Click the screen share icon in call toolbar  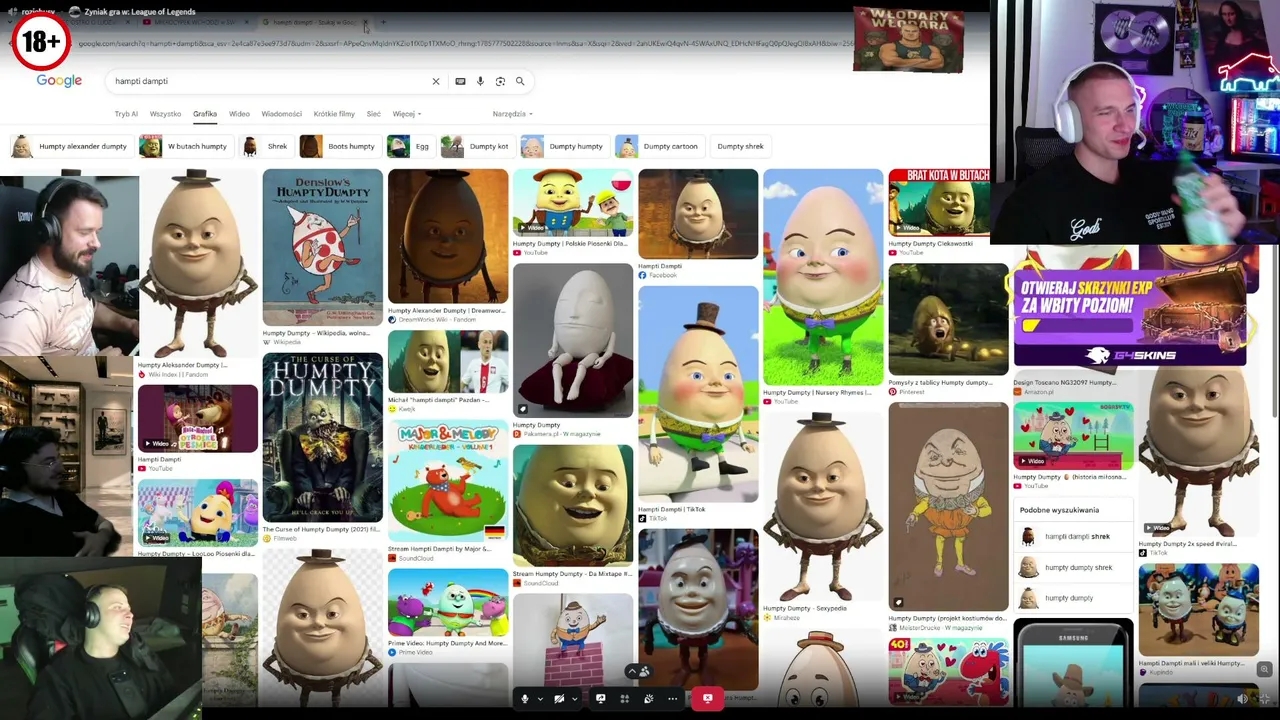tap(600, 698)
